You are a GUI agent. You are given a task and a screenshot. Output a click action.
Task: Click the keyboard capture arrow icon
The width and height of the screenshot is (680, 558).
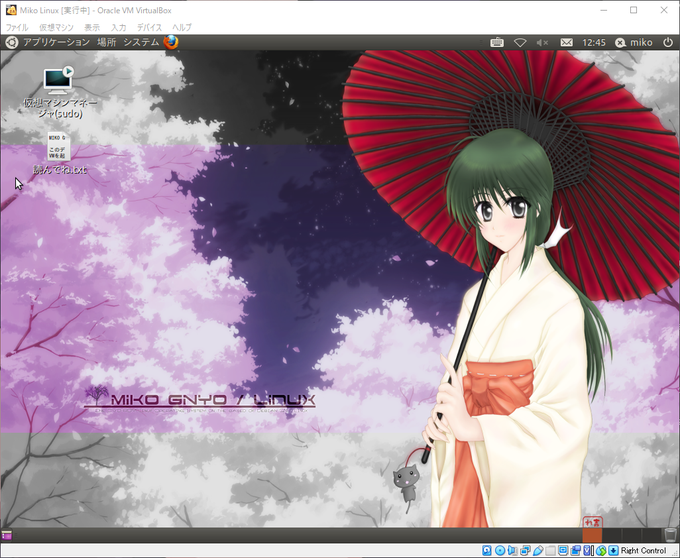pyautogui.click(x=614, y=551)
